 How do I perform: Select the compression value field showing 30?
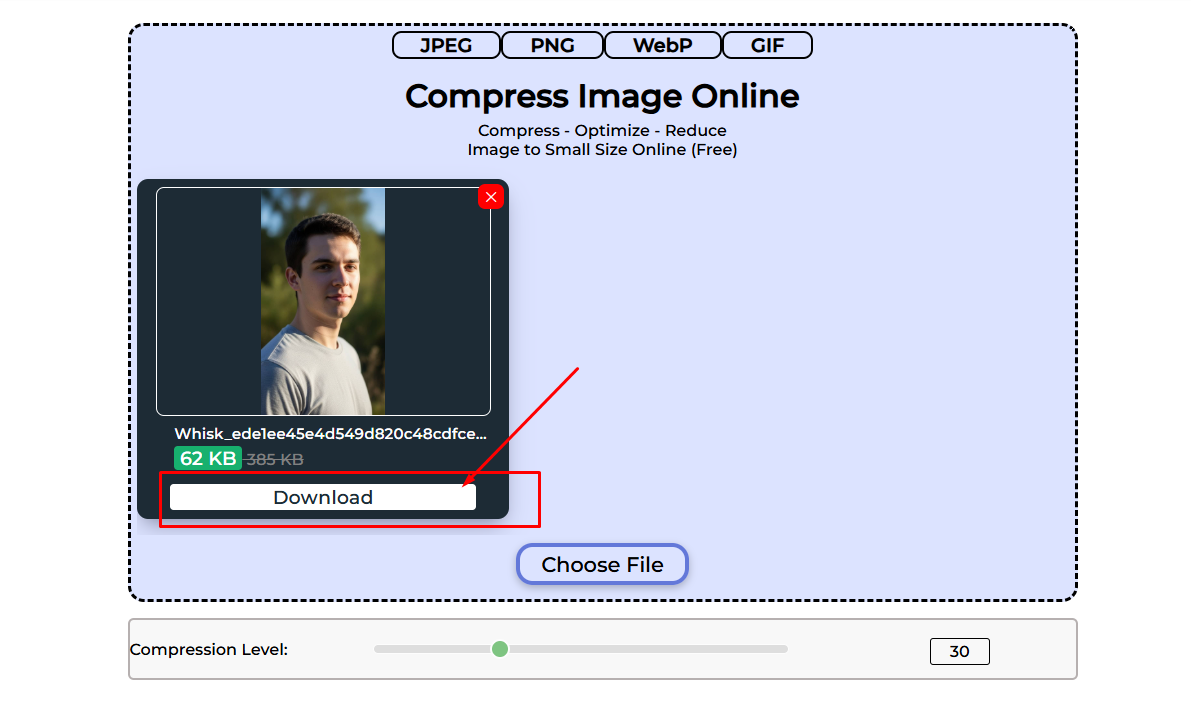[x=959, y=651]
